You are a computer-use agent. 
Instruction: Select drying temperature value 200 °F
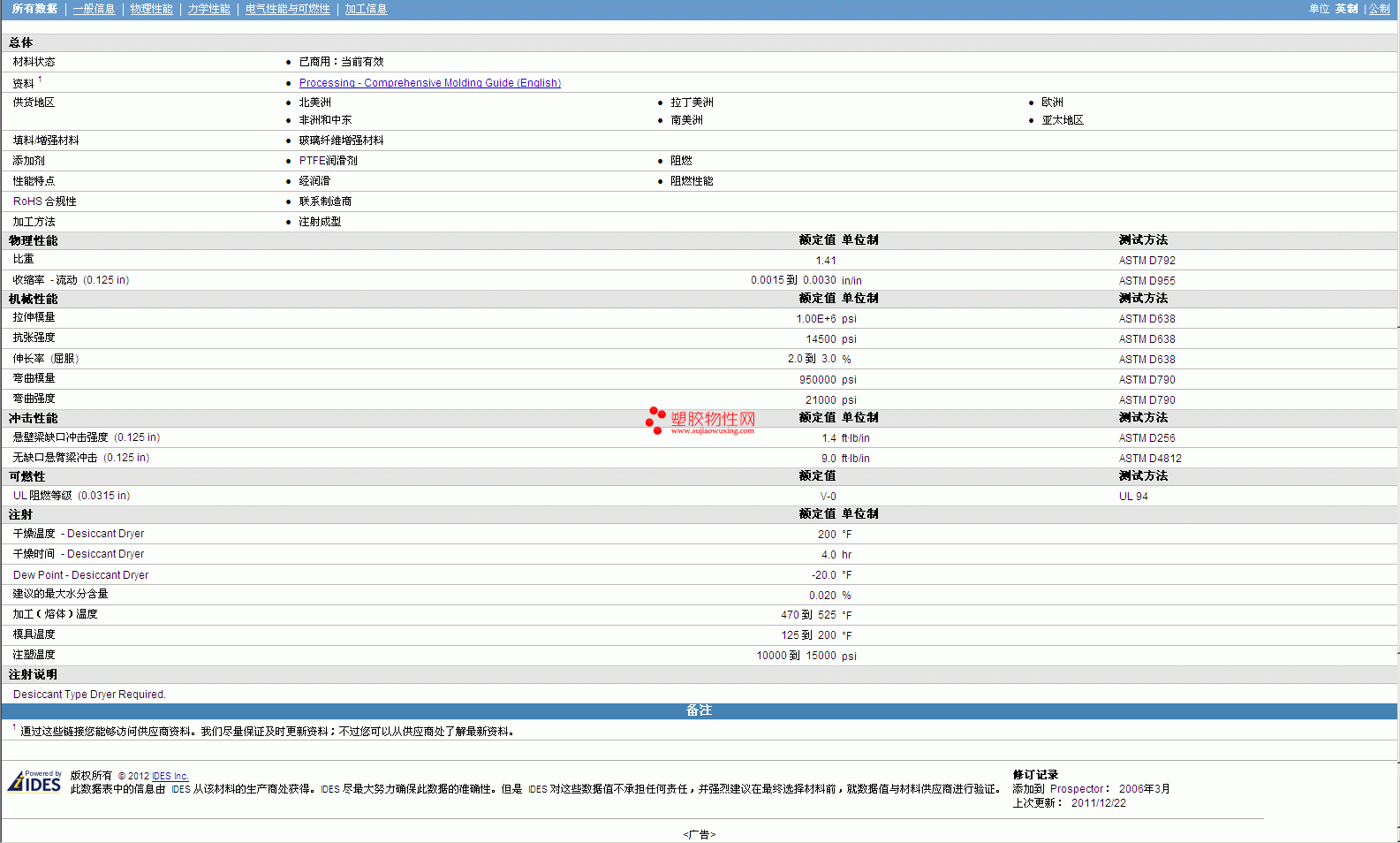835,535
